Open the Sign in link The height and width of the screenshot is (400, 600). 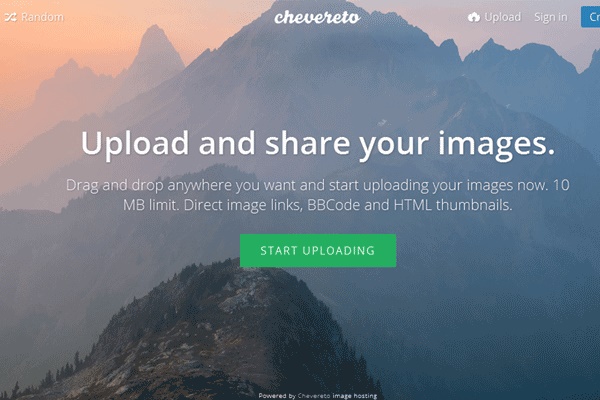point(551,17)
